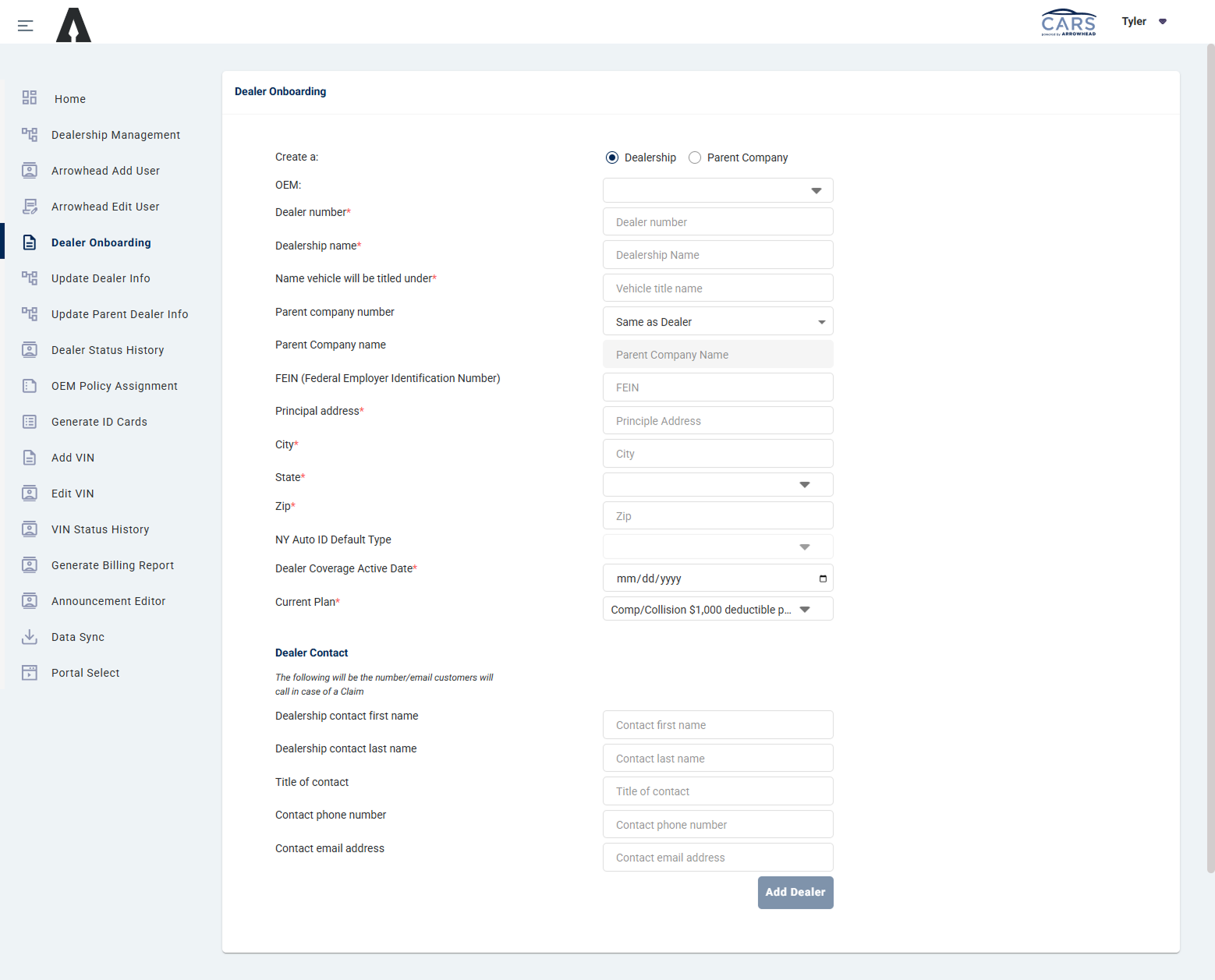The image size is (1215, 980).
Task: Click the Data Sync download icon
Action: [29, 636]
